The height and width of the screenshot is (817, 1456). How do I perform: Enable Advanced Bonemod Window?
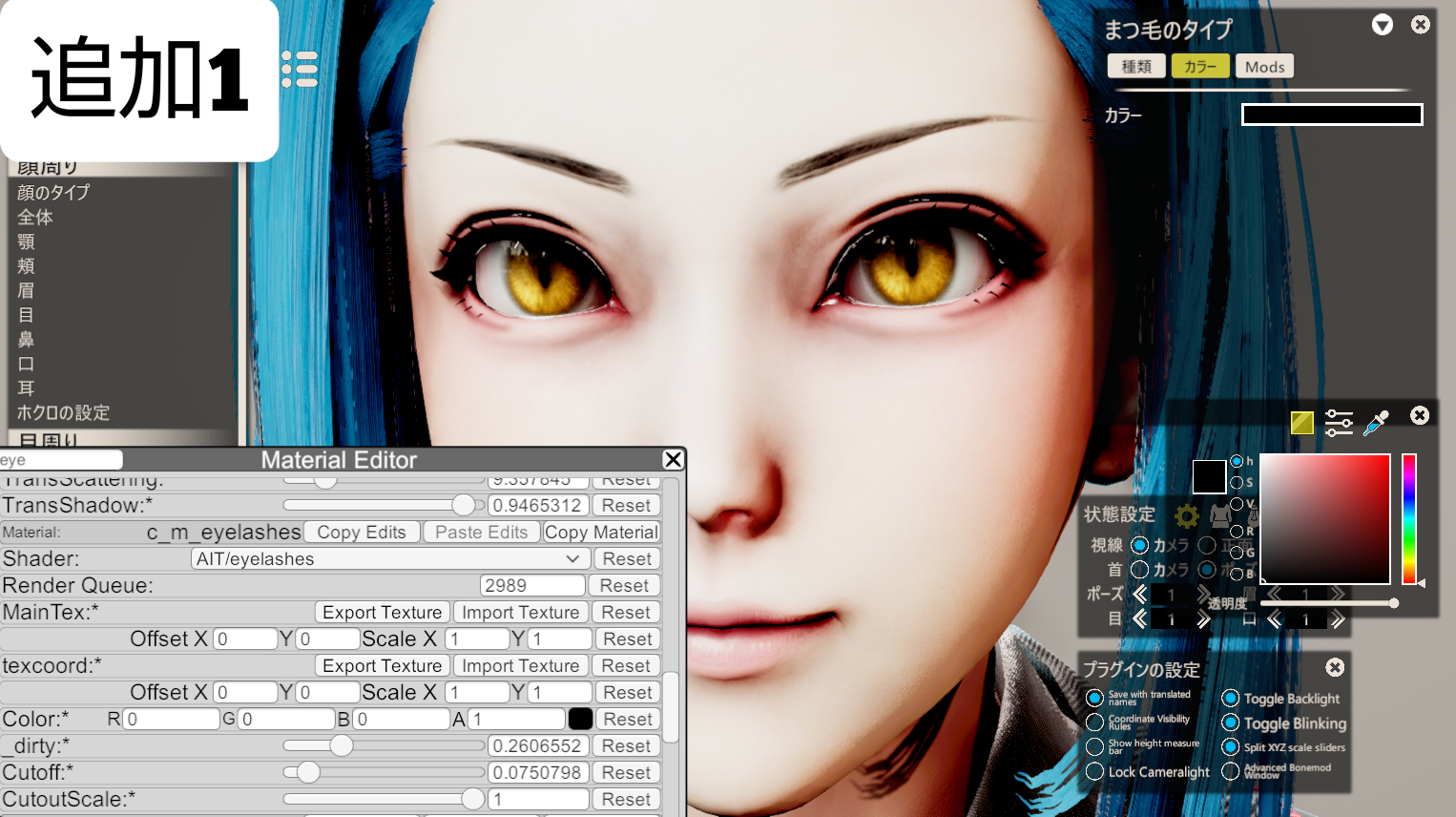pyautogui.click(x=1231, y=771)
